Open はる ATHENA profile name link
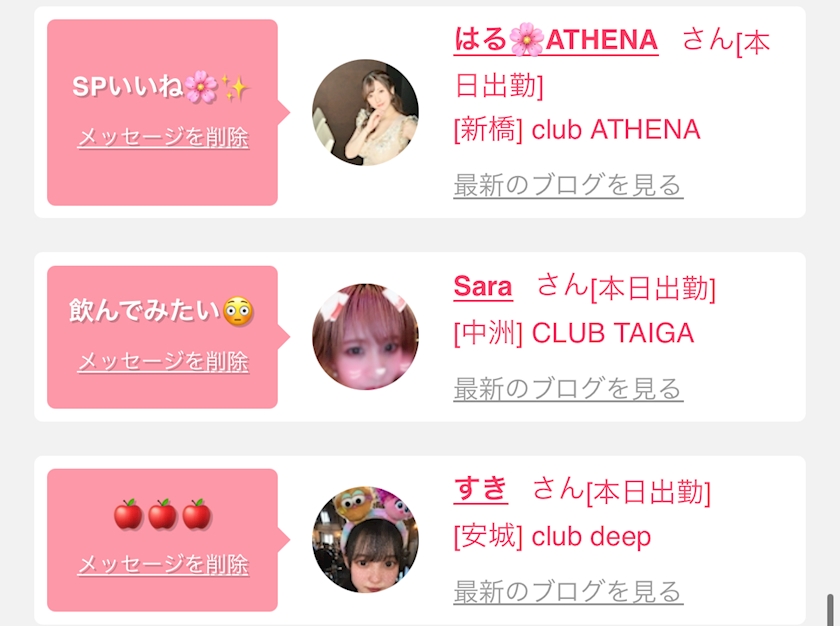Image resolution: width=840 pixels, height=626 pixels. pyautogui.click(x=556, y=40)
